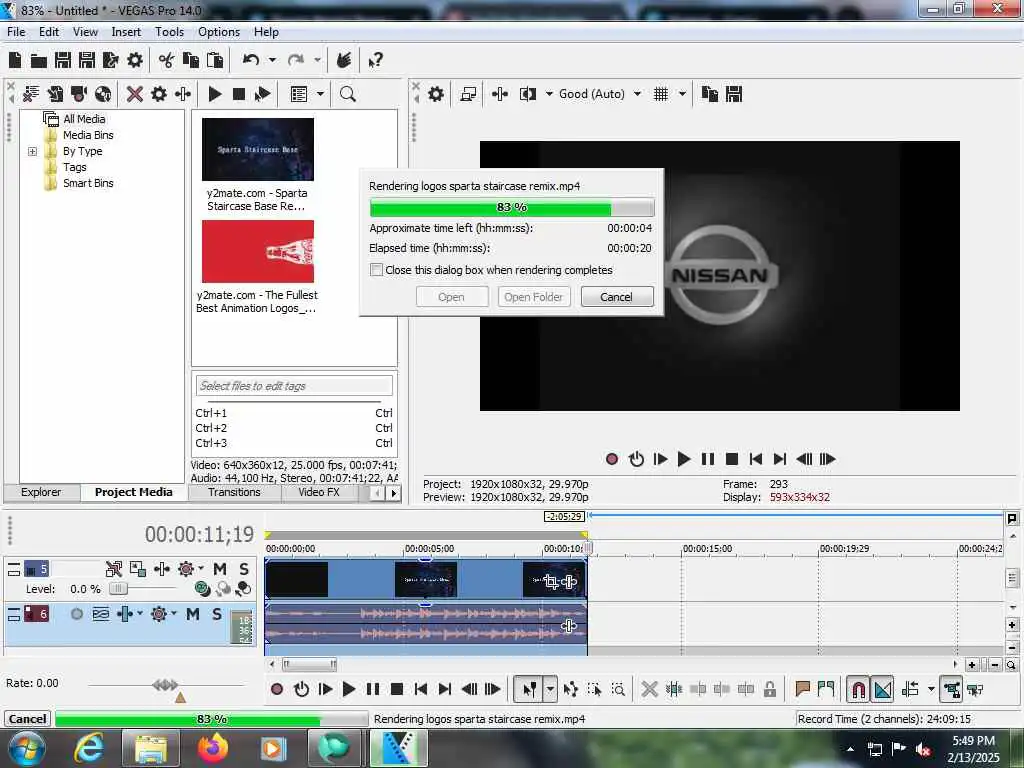Click Cancel in the status bar
Image resolution: width=1024 pixels, height=768 pixels.
pyautogui.click(x=27, y=719)
